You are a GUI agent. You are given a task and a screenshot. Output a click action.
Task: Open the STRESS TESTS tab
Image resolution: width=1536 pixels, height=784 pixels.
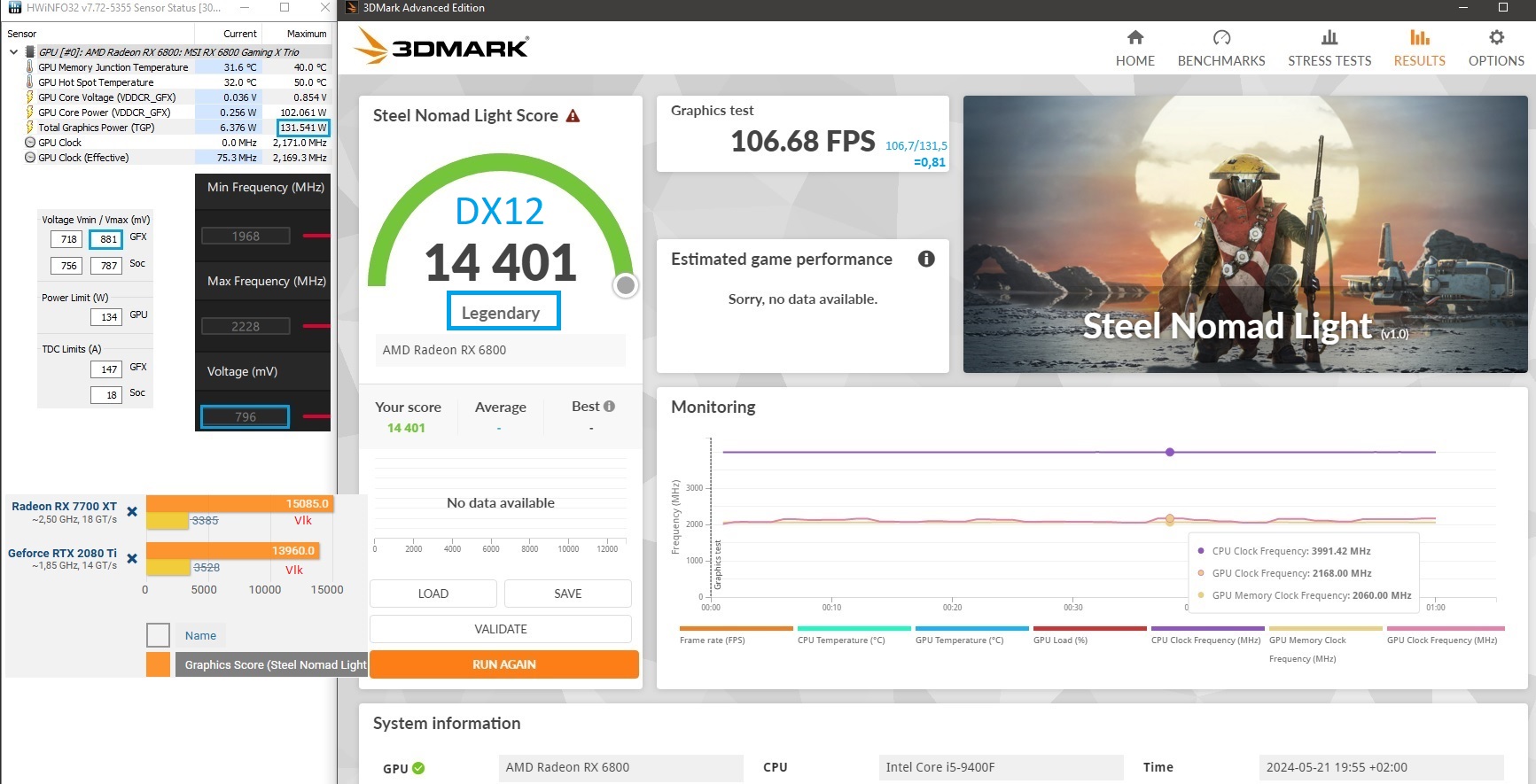[1329, 49]
